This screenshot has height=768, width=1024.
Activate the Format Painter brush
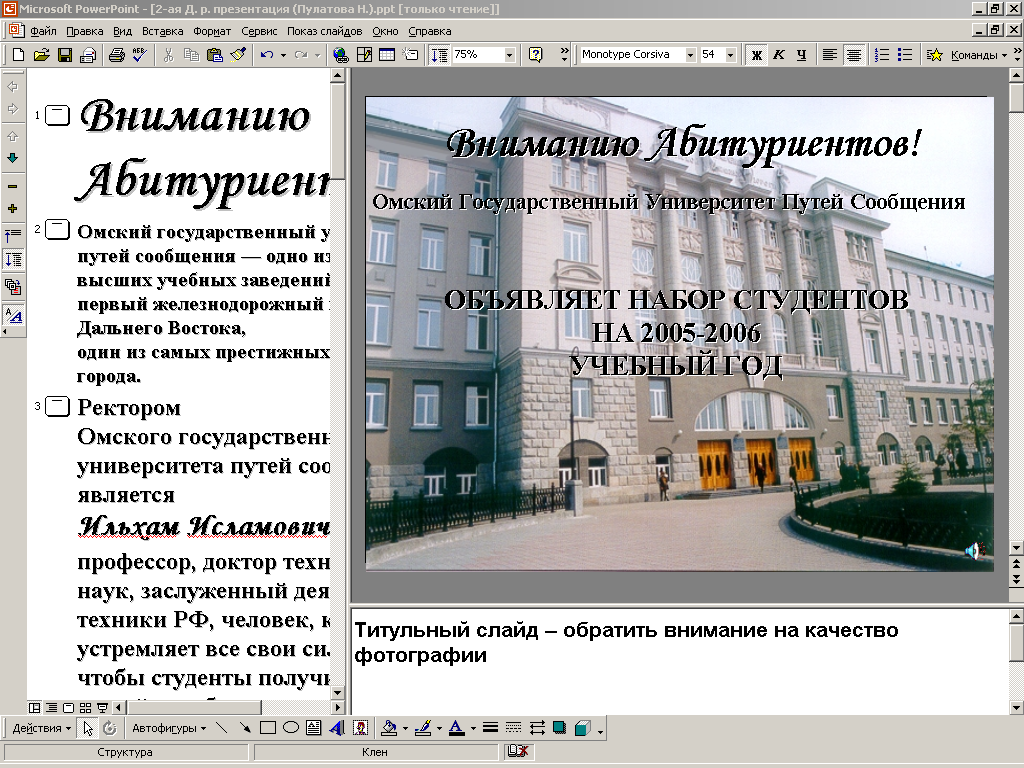[238, 55]
